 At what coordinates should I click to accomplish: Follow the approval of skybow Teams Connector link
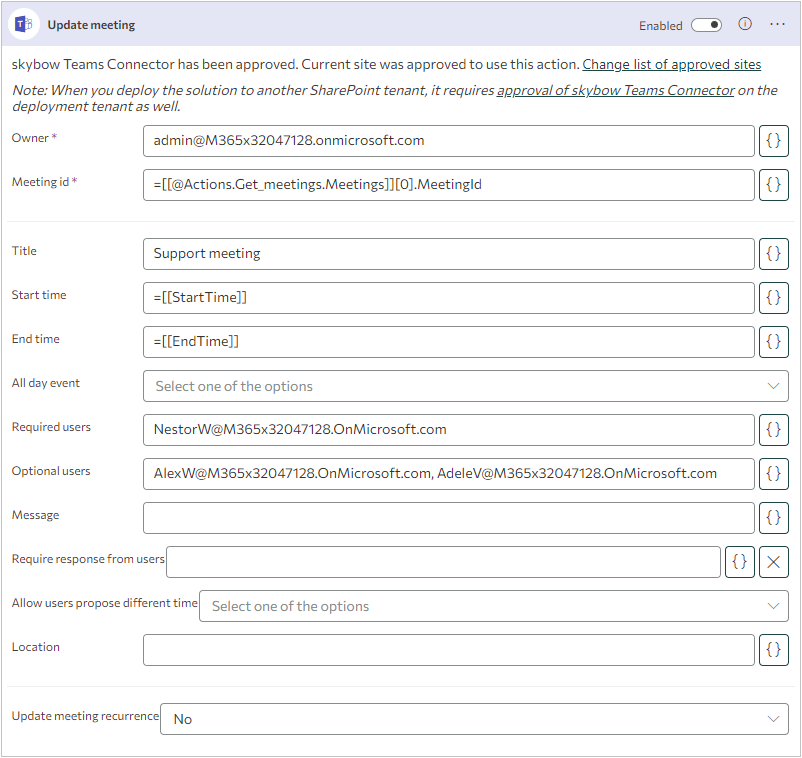(x=616, y=91)
